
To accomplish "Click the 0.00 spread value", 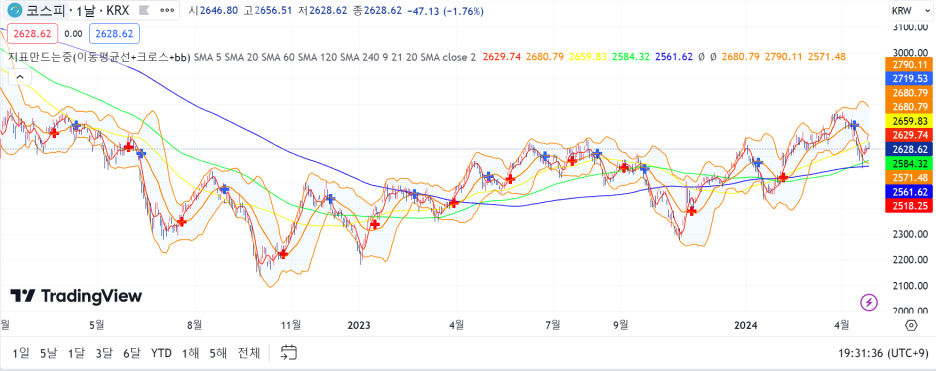I will tap(73, 34).
